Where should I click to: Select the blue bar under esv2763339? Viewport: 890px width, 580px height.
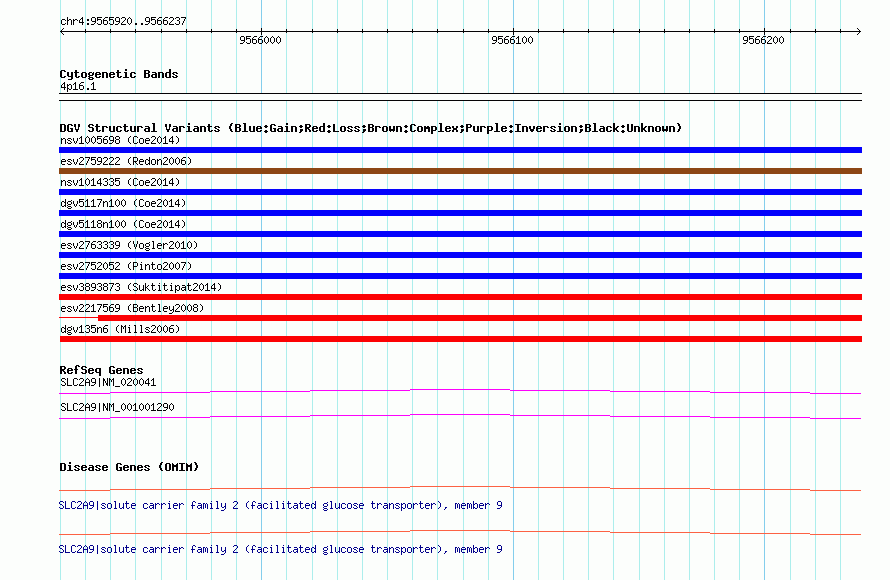point(460,255)
